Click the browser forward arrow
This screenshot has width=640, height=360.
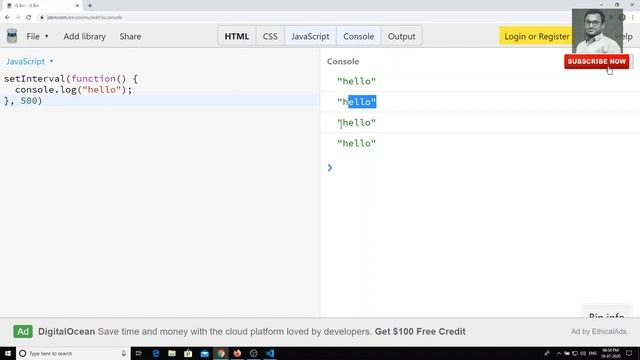[18, 18]
